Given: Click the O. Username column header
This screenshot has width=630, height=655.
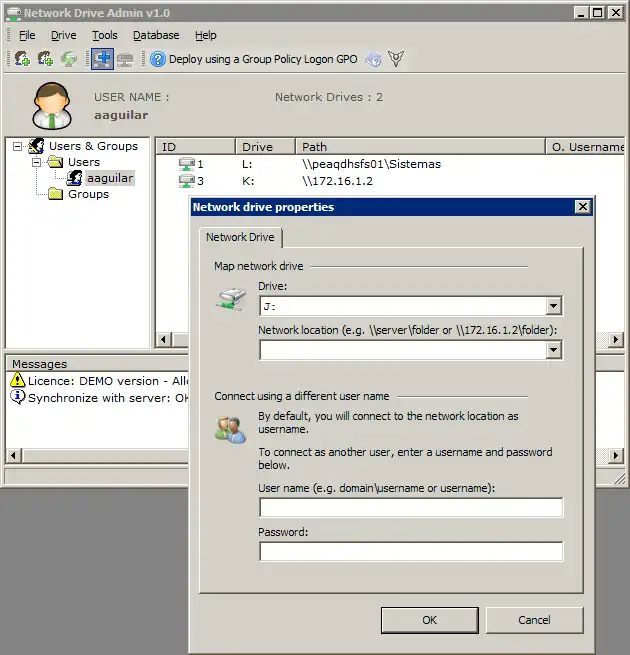Looking at the screenshot, I should [585, 147].
